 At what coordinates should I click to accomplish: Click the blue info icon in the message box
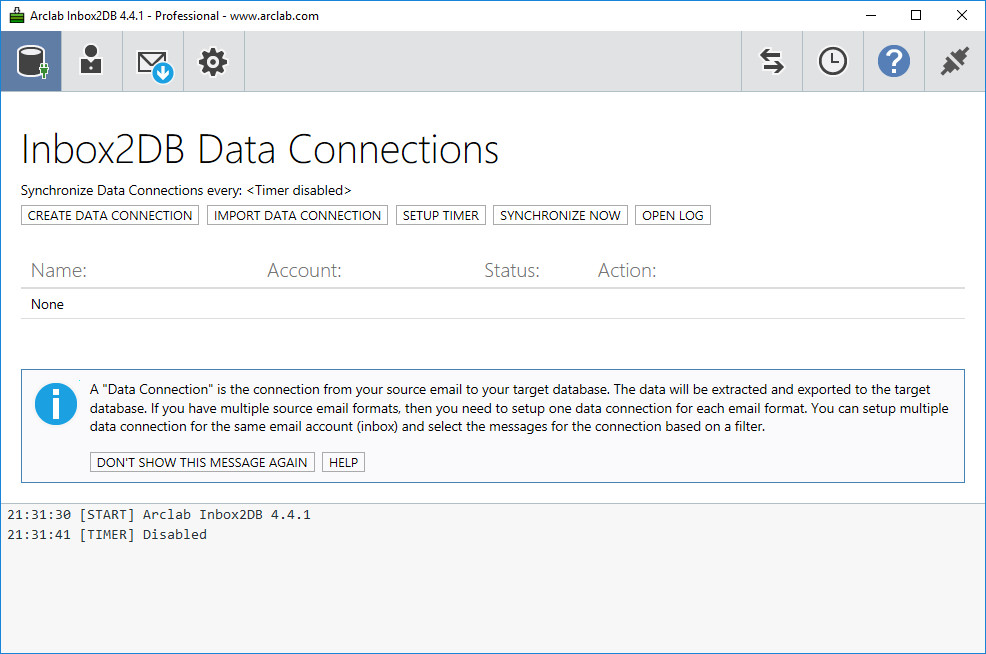[55, 404]
